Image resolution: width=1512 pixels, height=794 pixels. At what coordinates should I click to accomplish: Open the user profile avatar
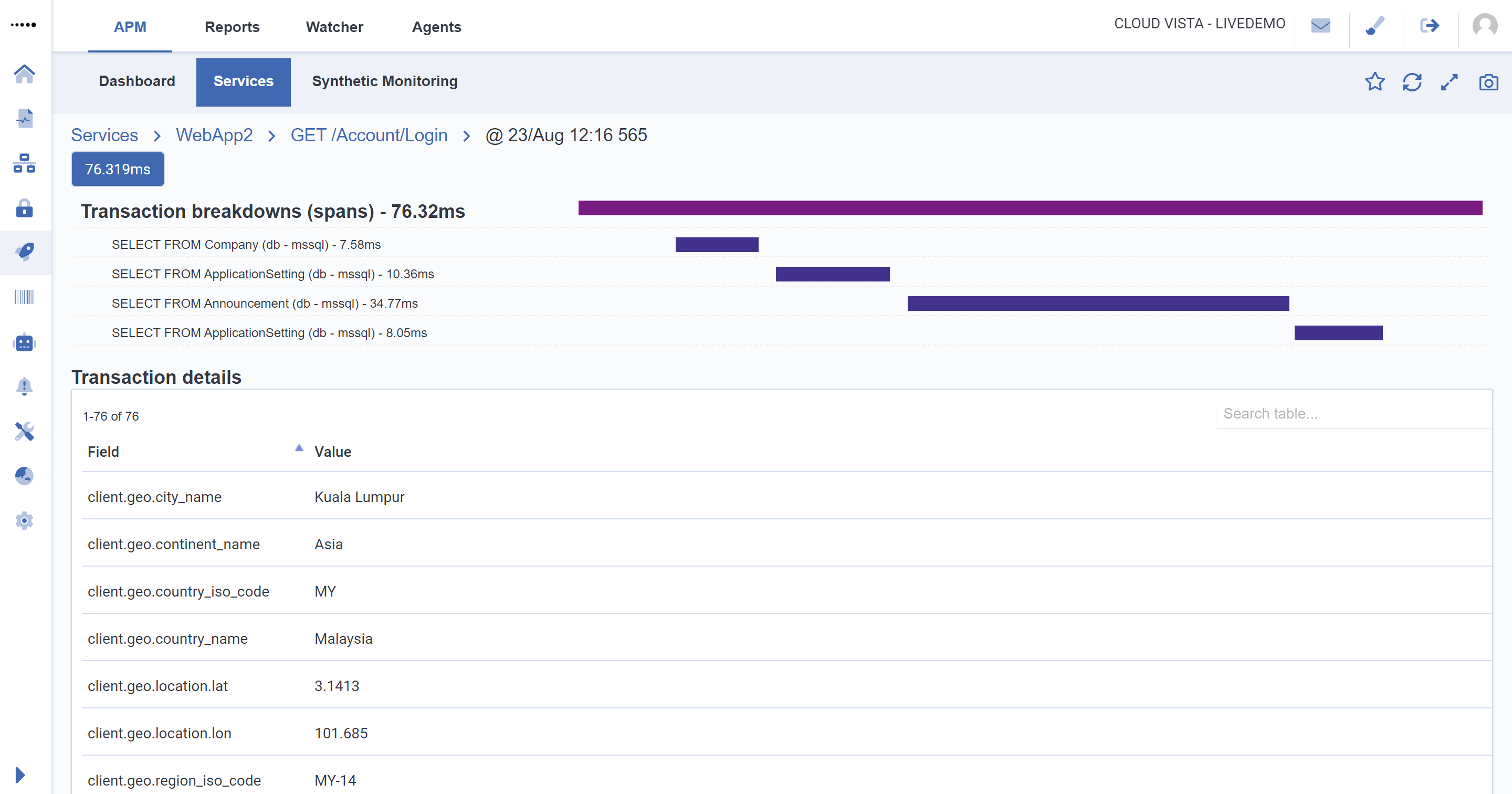(x=1484, y=25)
